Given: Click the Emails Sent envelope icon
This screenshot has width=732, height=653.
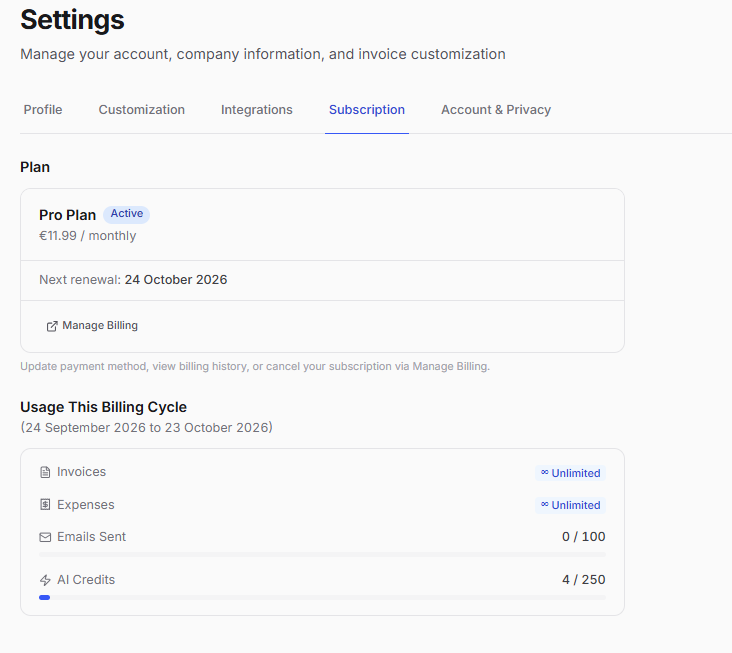Looking at the screenshot, I should pos(45,537).
